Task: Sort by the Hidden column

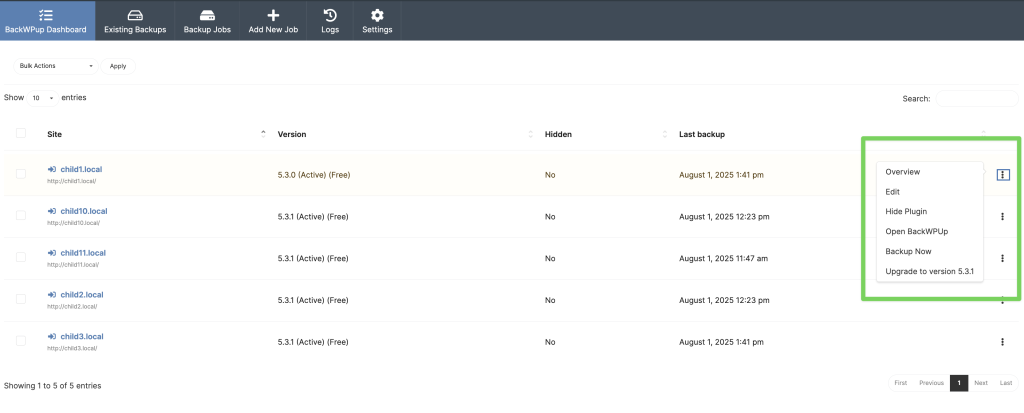Action: tap(606, 134)
